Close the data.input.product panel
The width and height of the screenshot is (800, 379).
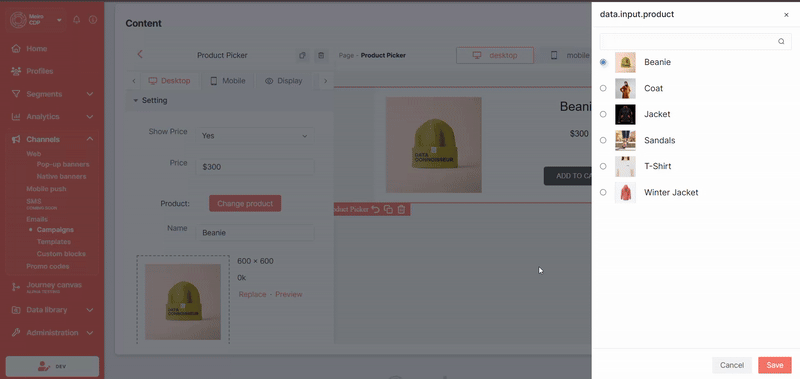coord(786,15)
